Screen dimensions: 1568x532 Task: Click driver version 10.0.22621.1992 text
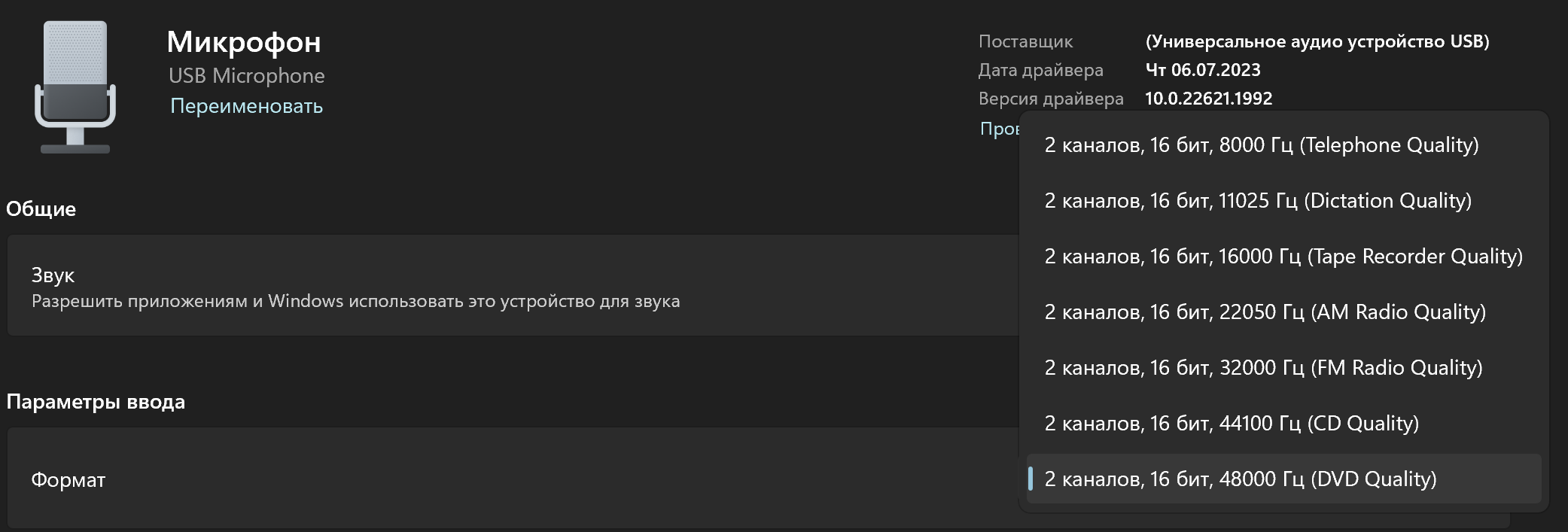click(1208, 99)
